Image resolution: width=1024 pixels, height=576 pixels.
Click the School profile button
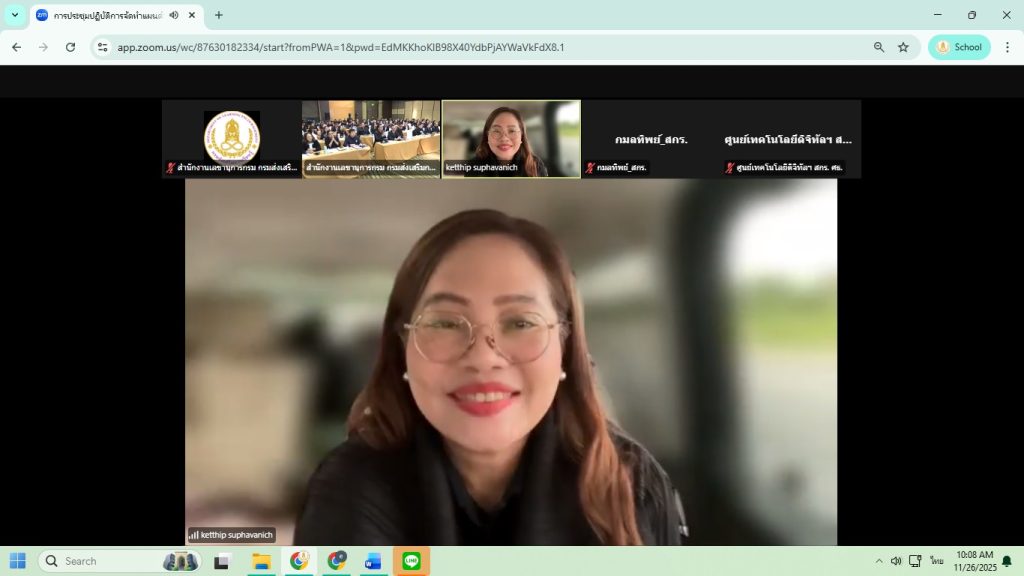point(959,47)
